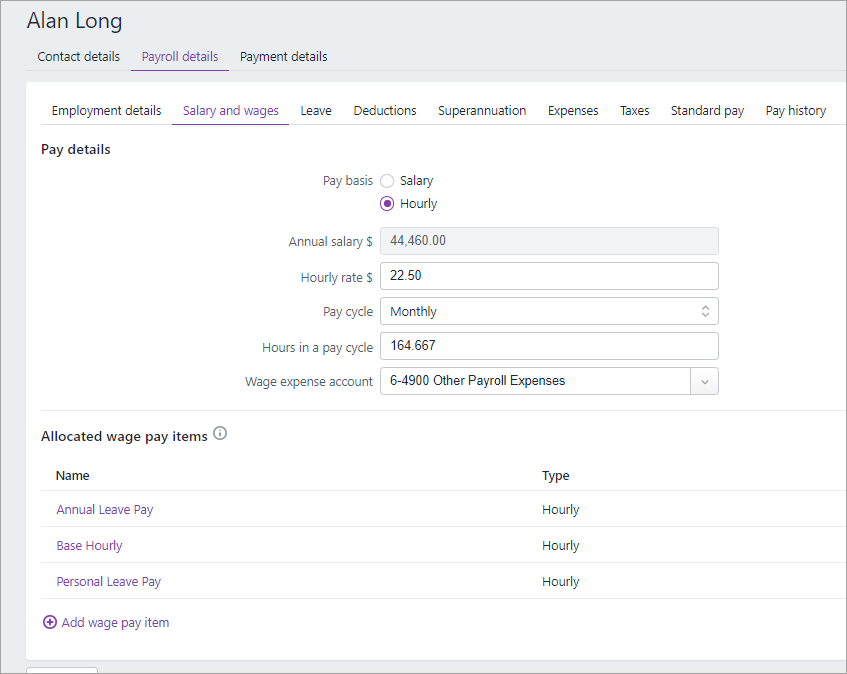Click the stepper chevrons in Pay cycle field
This screenshot has width=847, height=674.
click(x=705, y=311)
